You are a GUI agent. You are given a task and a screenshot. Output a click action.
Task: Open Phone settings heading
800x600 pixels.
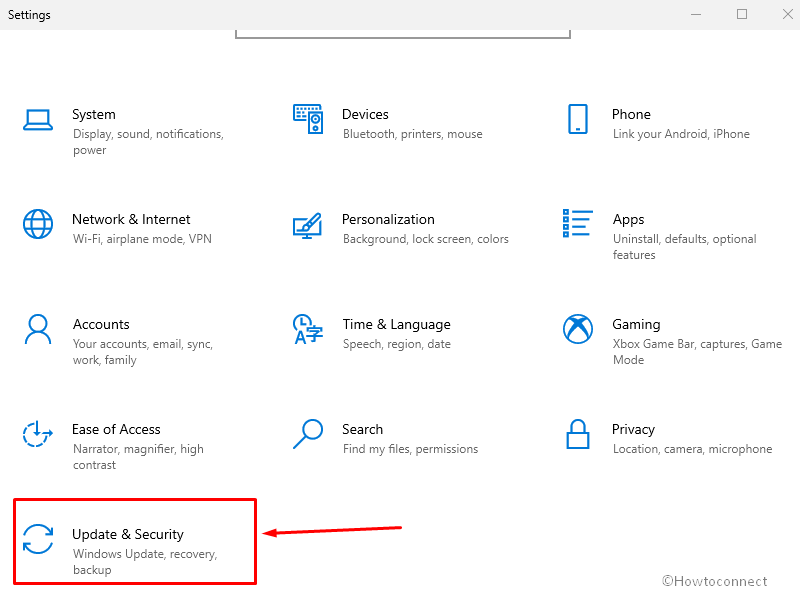[x=631, y=114]
